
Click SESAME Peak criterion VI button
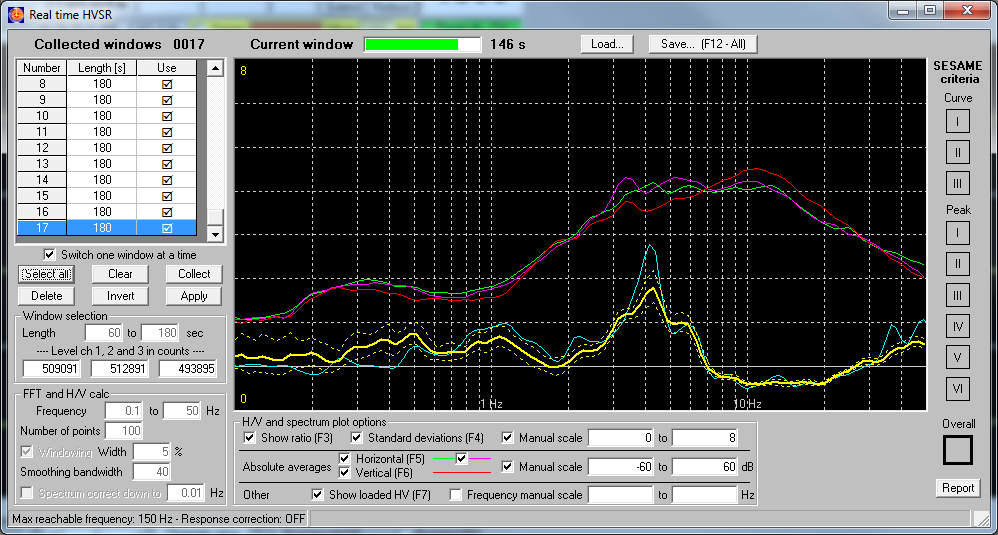click(957, 389)
